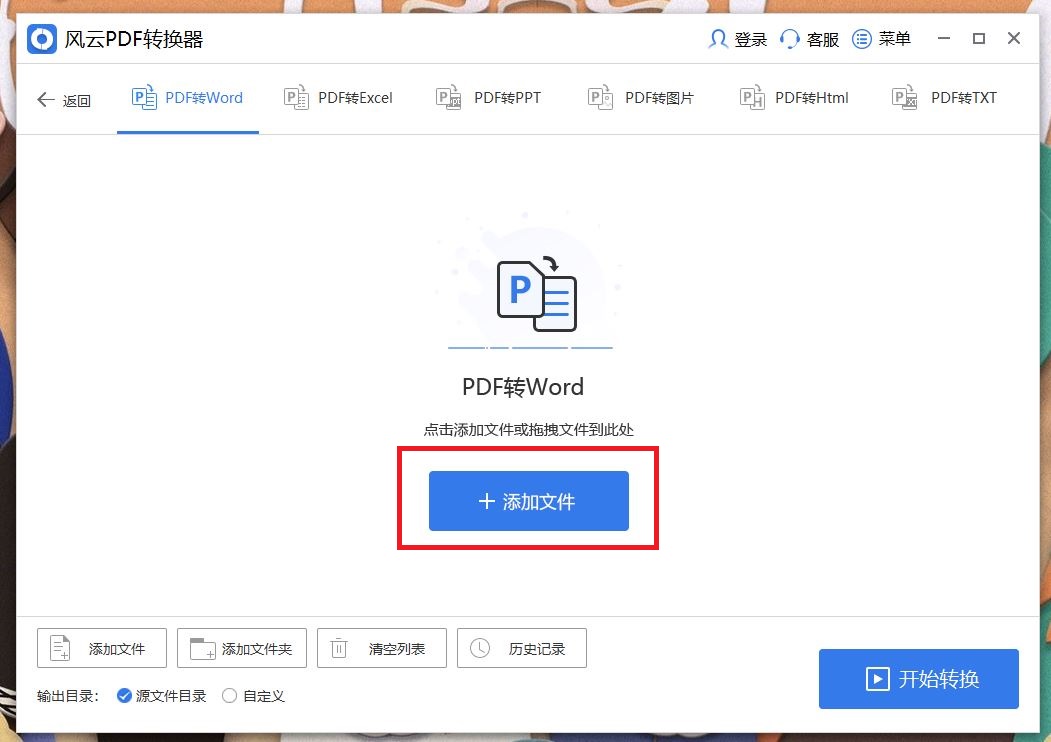Click the PDF转PPT tab icon

[448, 98]
